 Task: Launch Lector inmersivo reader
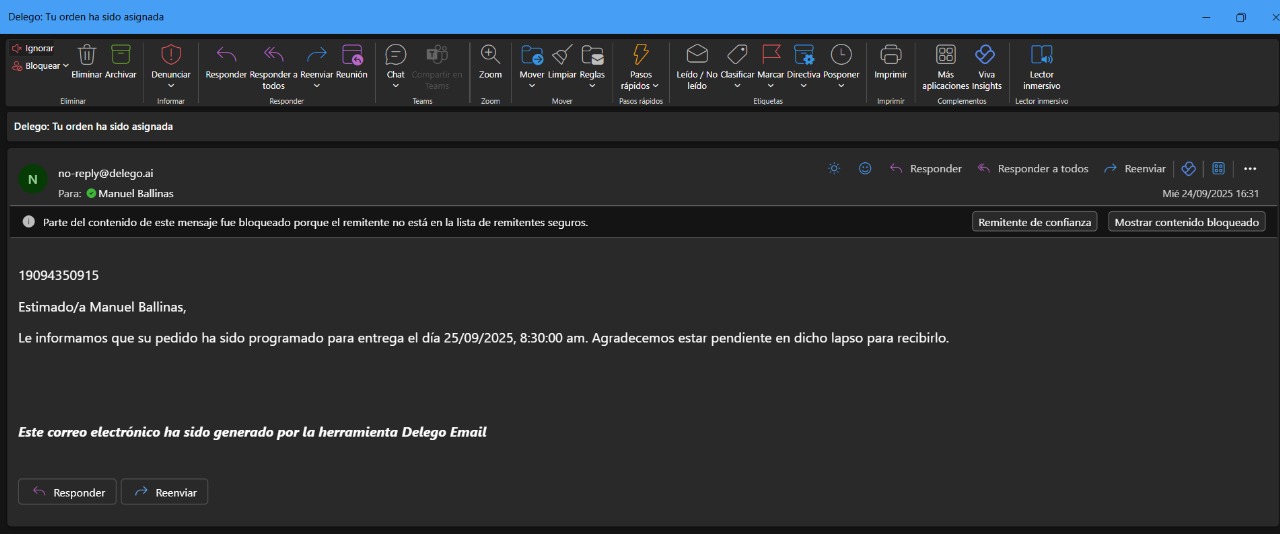[x=1041, y=55]
